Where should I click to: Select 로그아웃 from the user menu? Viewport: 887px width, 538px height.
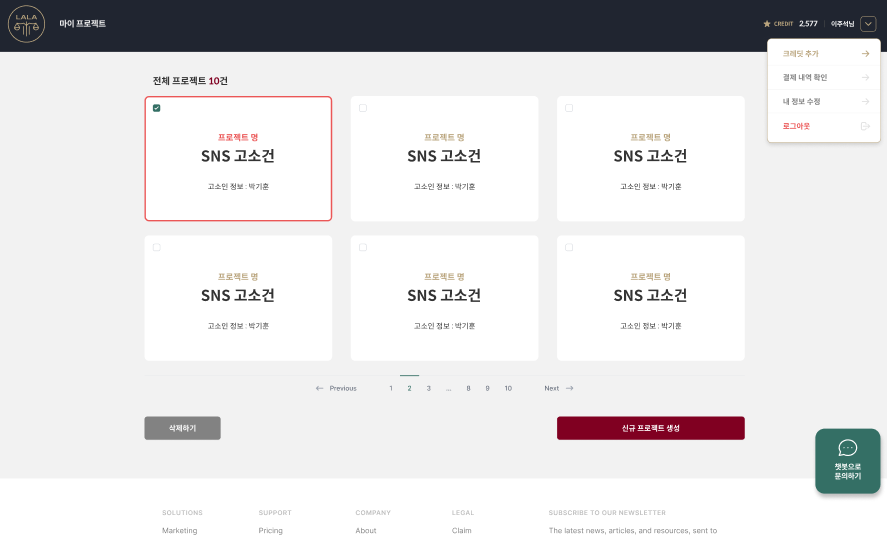[x=797, y=126]
